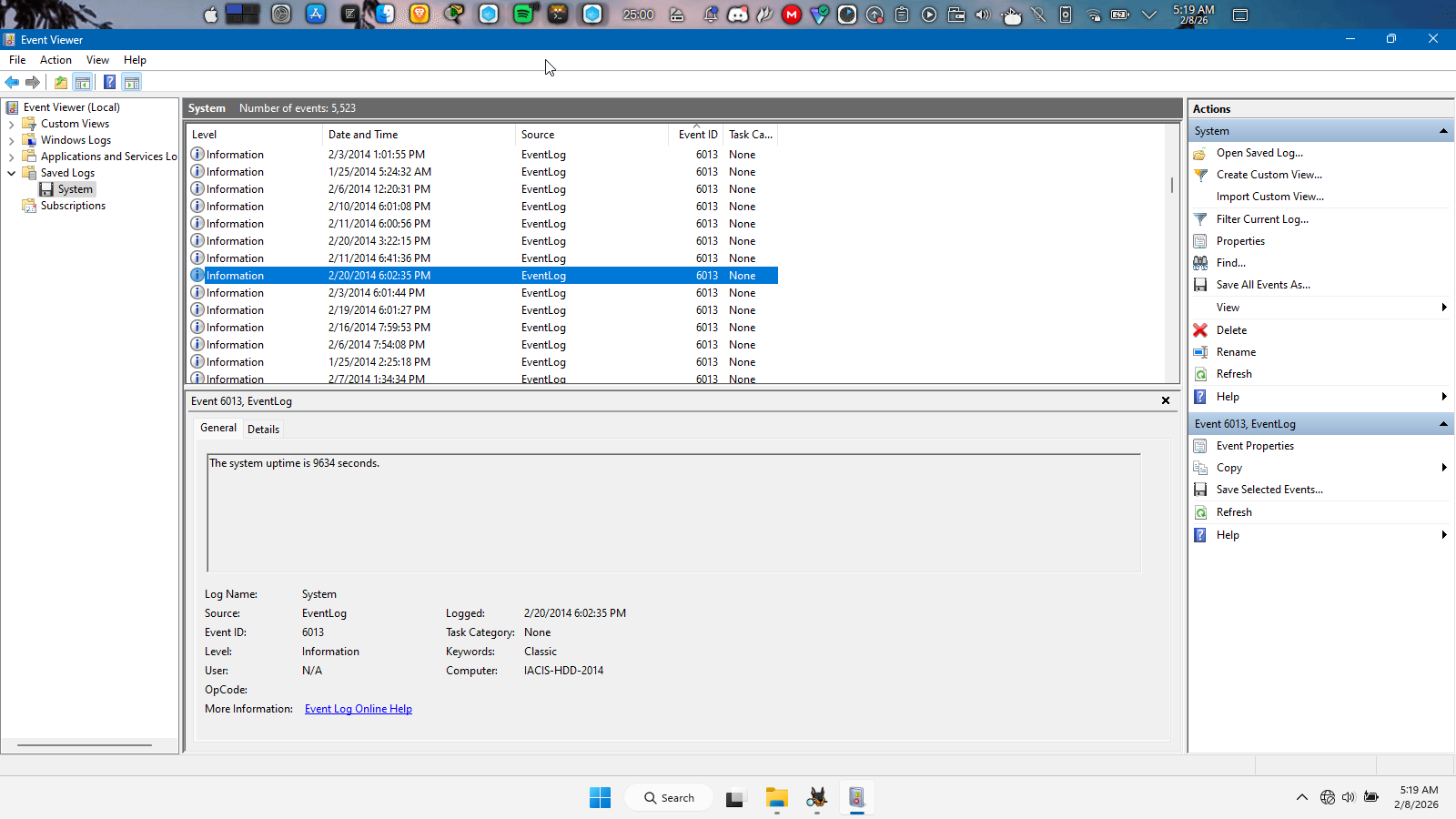Expand the Custom Views tree node
The image size is (1456, 819).
point(11,125)
